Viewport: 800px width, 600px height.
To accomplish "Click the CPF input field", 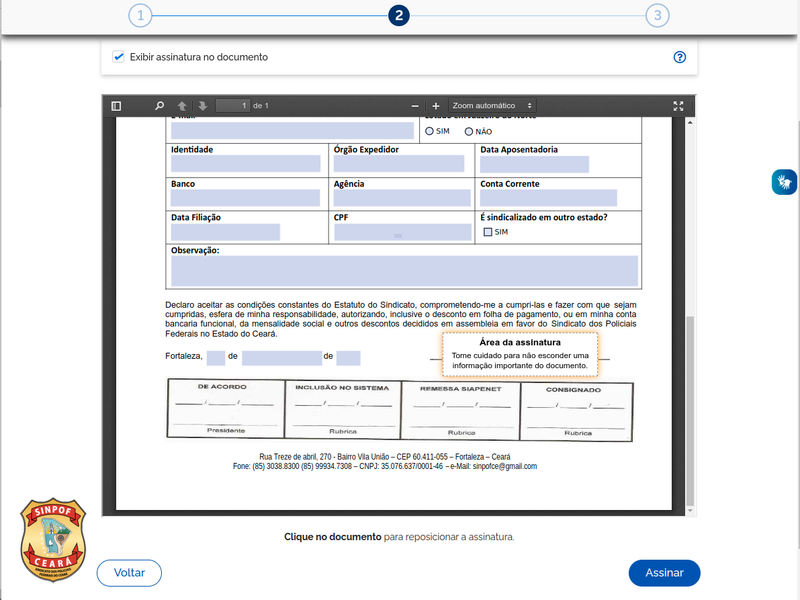I will click(x=403, y=232).
